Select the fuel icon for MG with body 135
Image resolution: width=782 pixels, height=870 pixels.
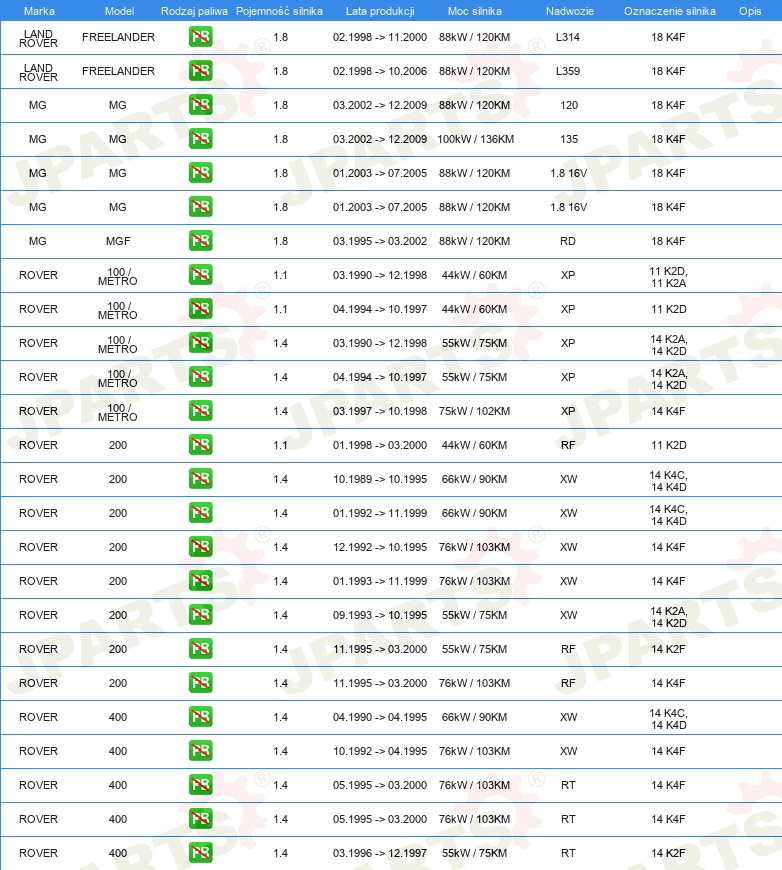pos(200,139)
